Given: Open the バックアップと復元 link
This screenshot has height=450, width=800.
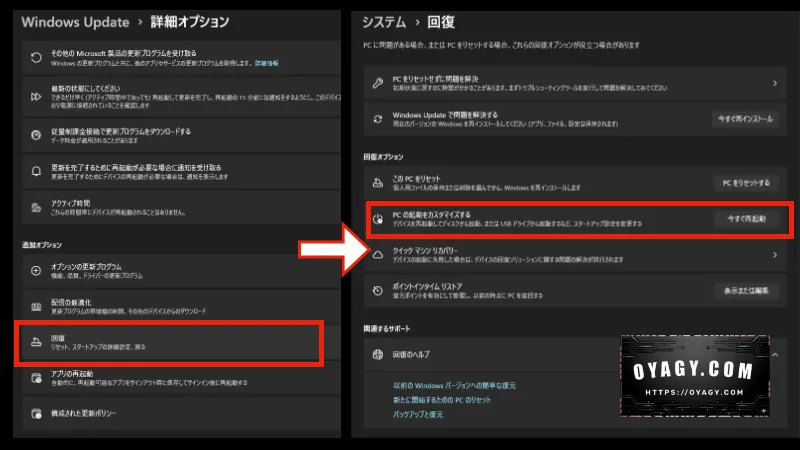Looking at the screenshot, I should coord(418,414).
